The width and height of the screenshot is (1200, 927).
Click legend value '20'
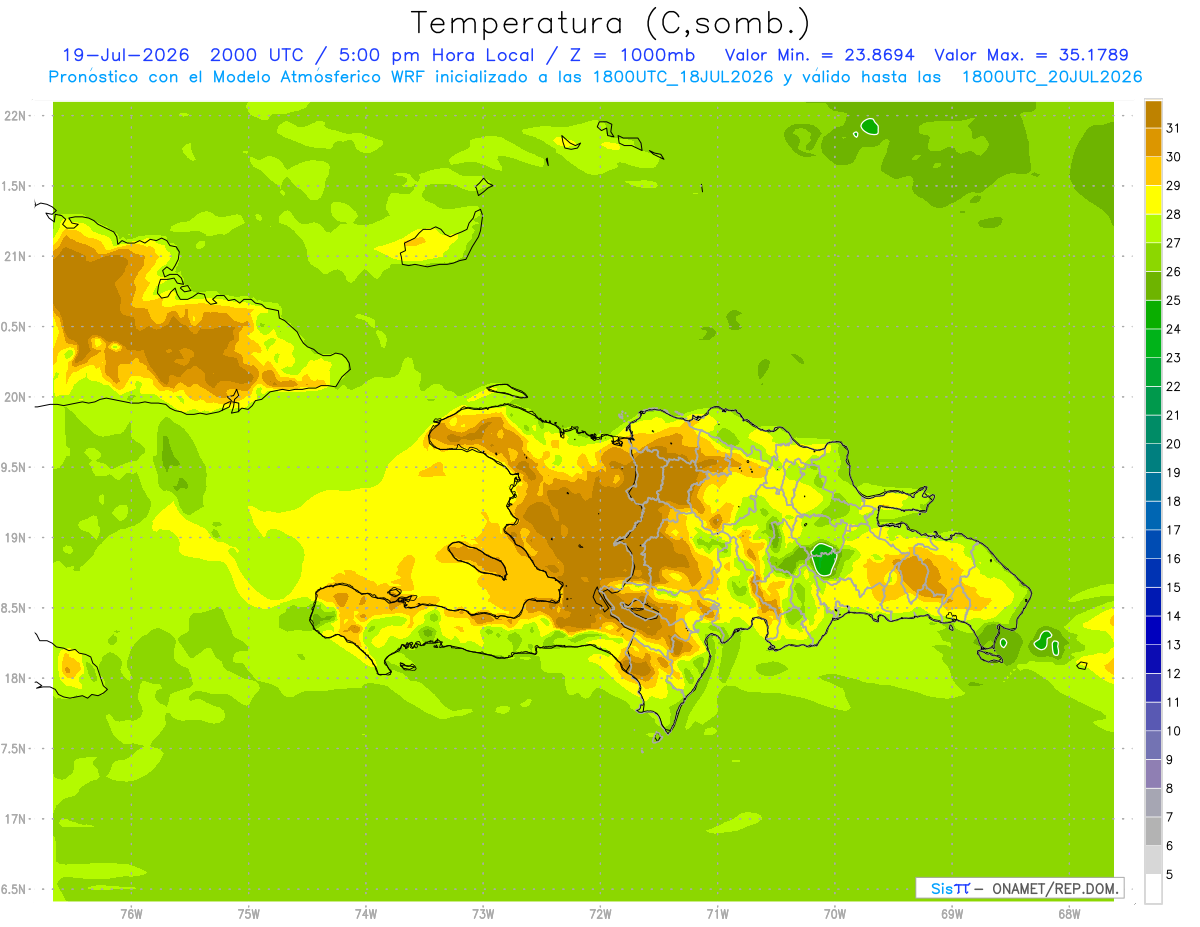coord(1174,444)
